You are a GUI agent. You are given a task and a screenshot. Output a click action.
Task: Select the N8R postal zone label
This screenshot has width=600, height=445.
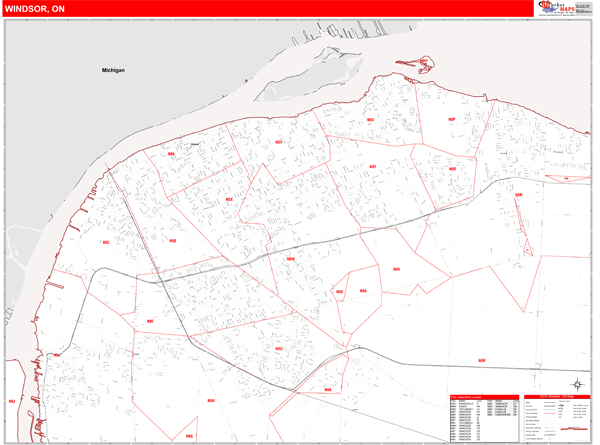[x=453, y=169]
